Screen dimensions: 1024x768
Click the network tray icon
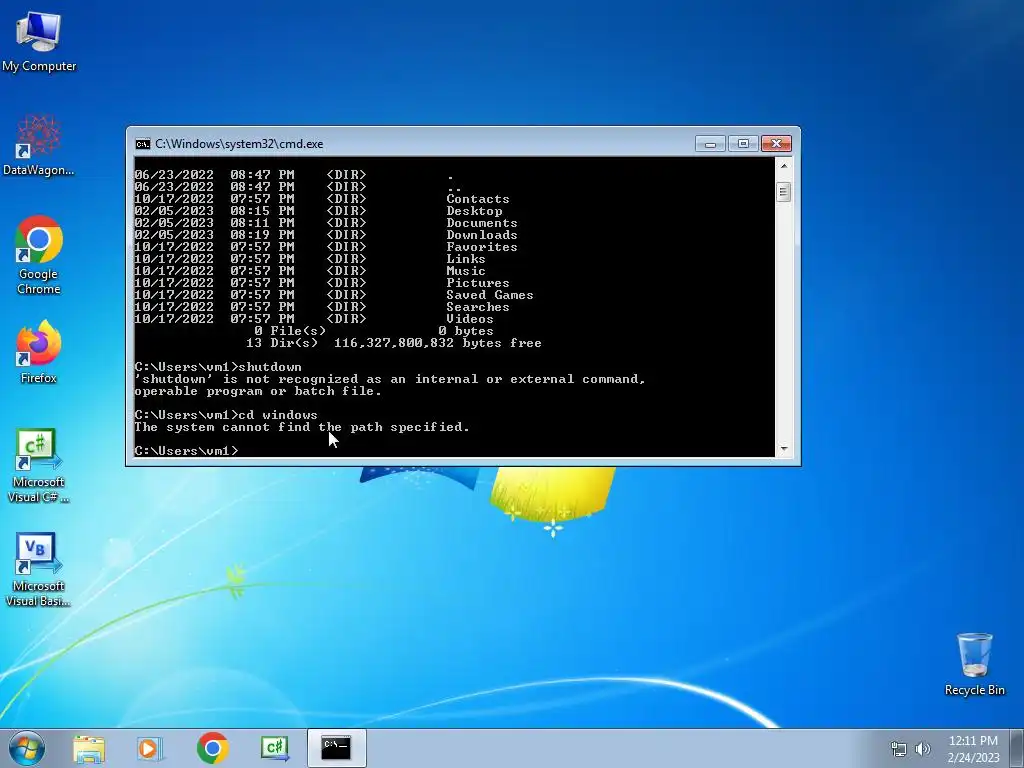[x=899, y=749]
